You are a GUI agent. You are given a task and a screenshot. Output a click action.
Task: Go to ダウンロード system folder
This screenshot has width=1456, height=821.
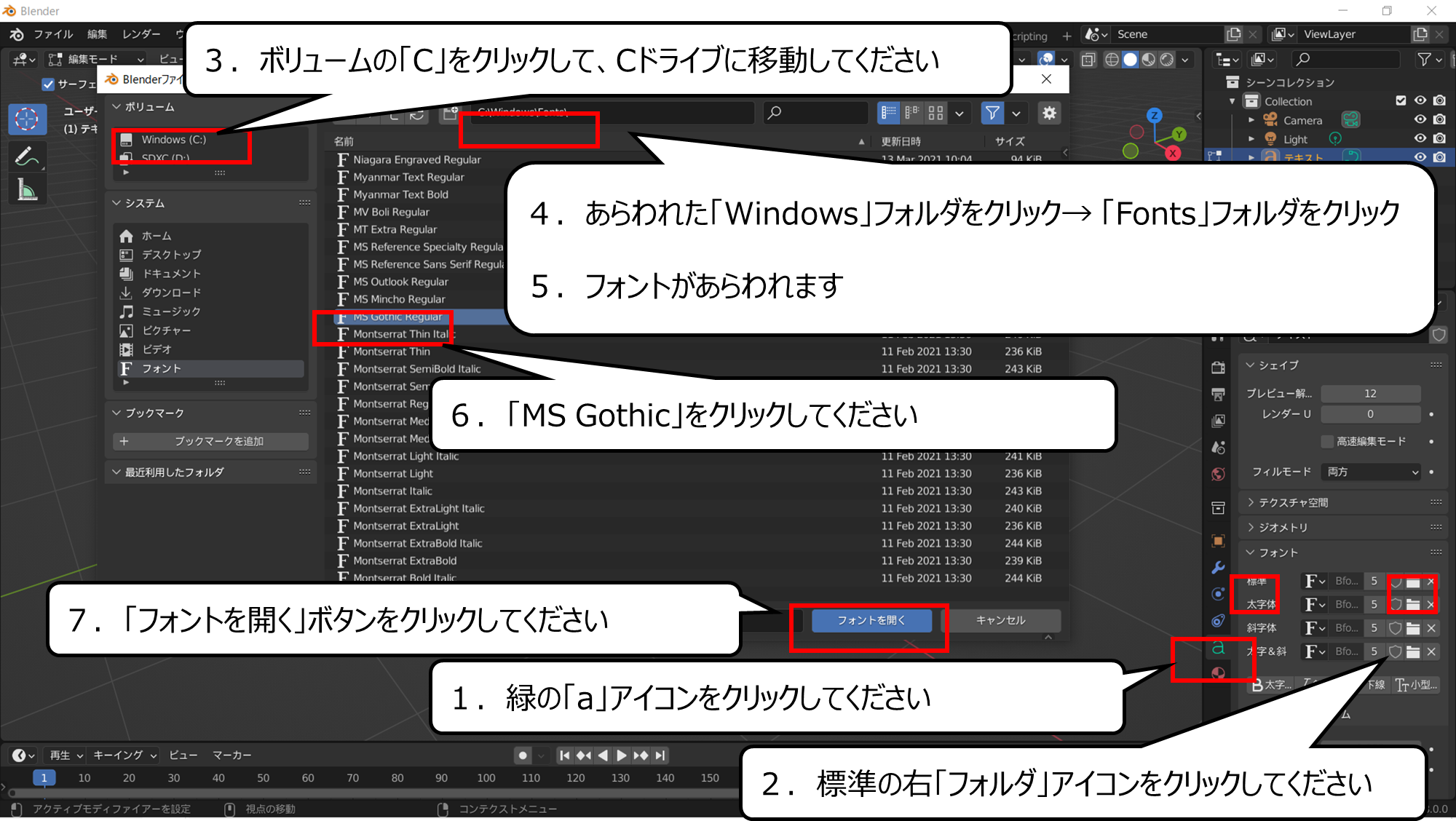tap(171, 293)
